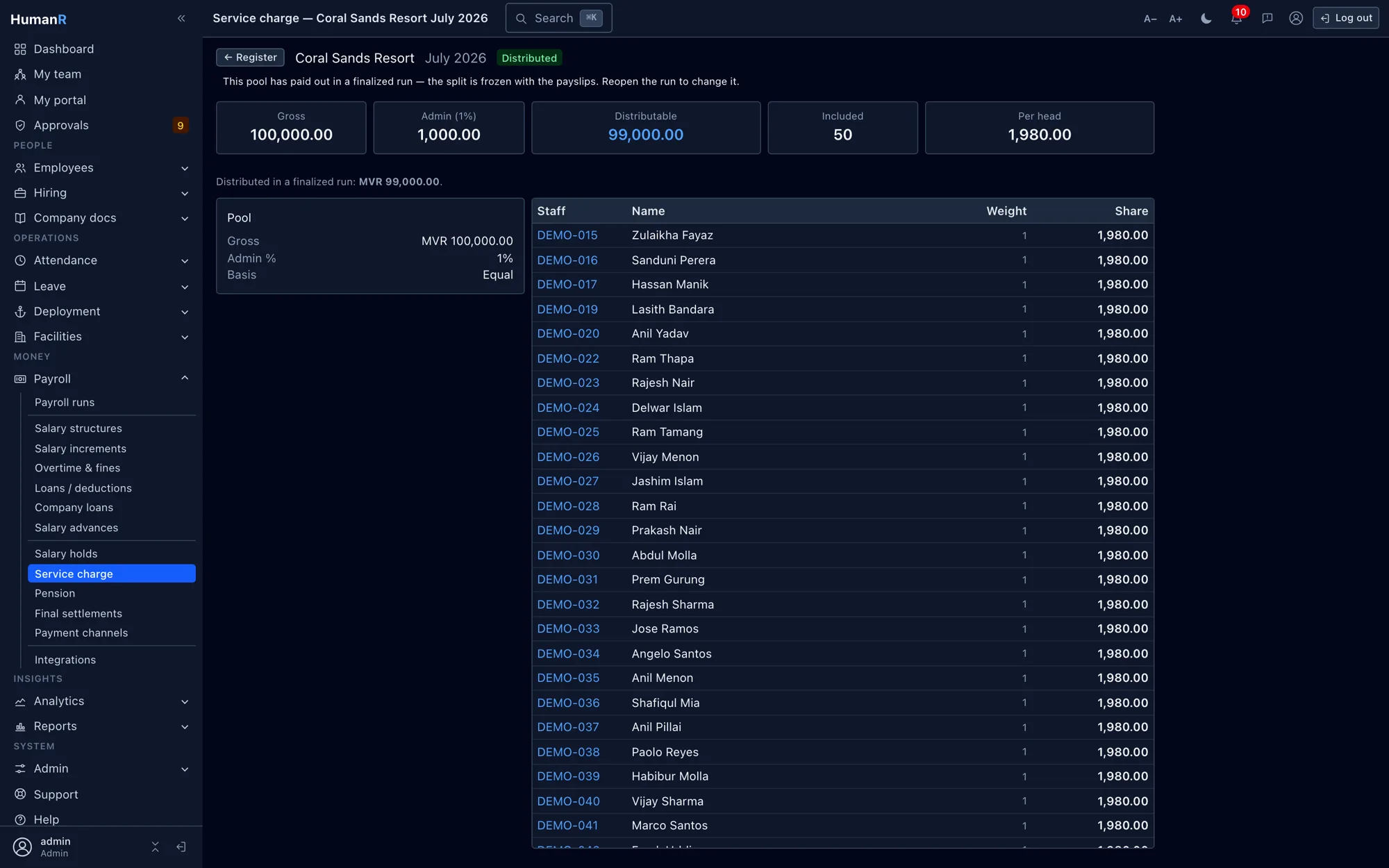Toggle the dark mode moon icon
This screenshot has height=868, width=1389.
[1206, 19]
